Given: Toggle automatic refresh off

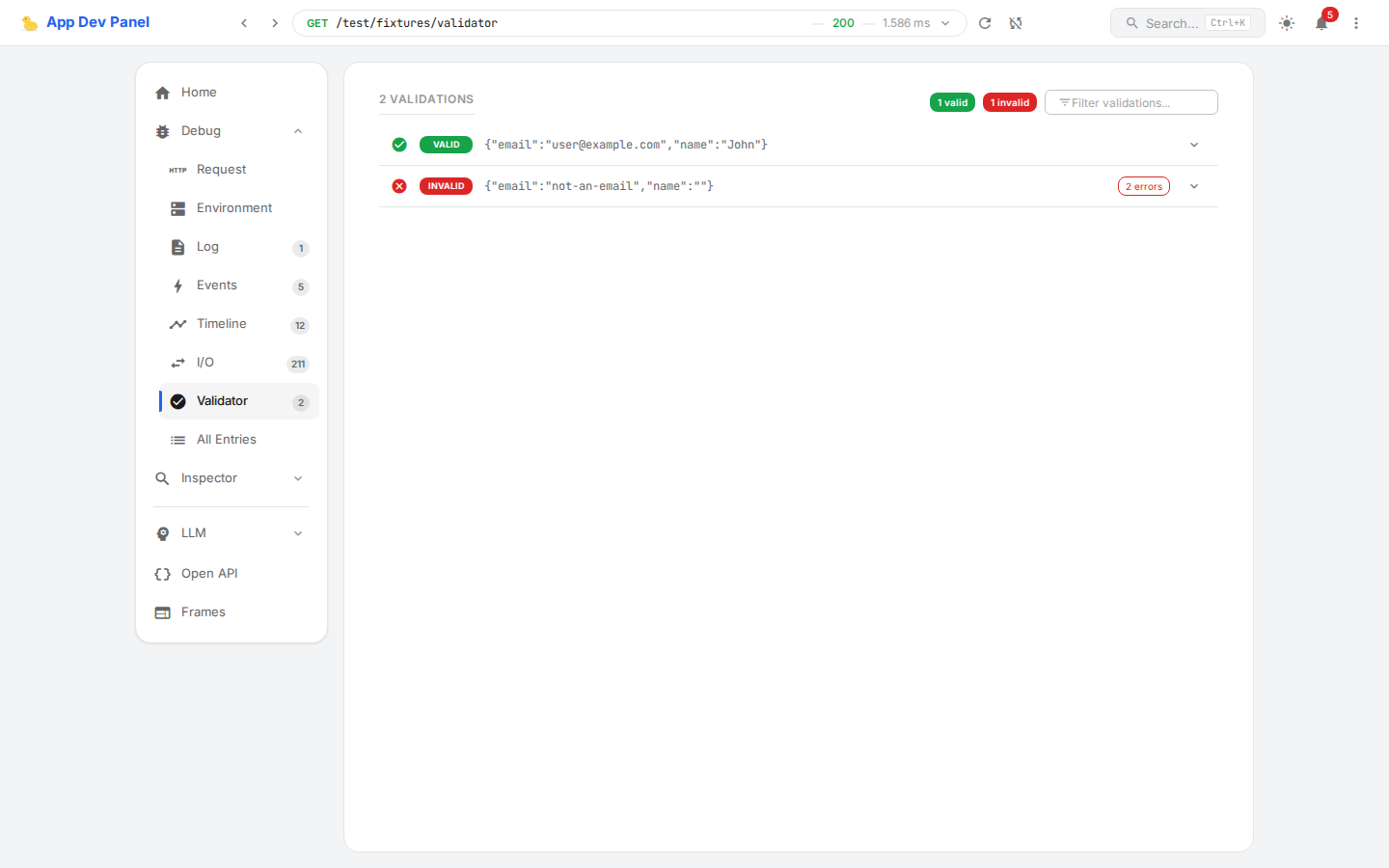Looking at the screenshot, I should (1016, 22).
